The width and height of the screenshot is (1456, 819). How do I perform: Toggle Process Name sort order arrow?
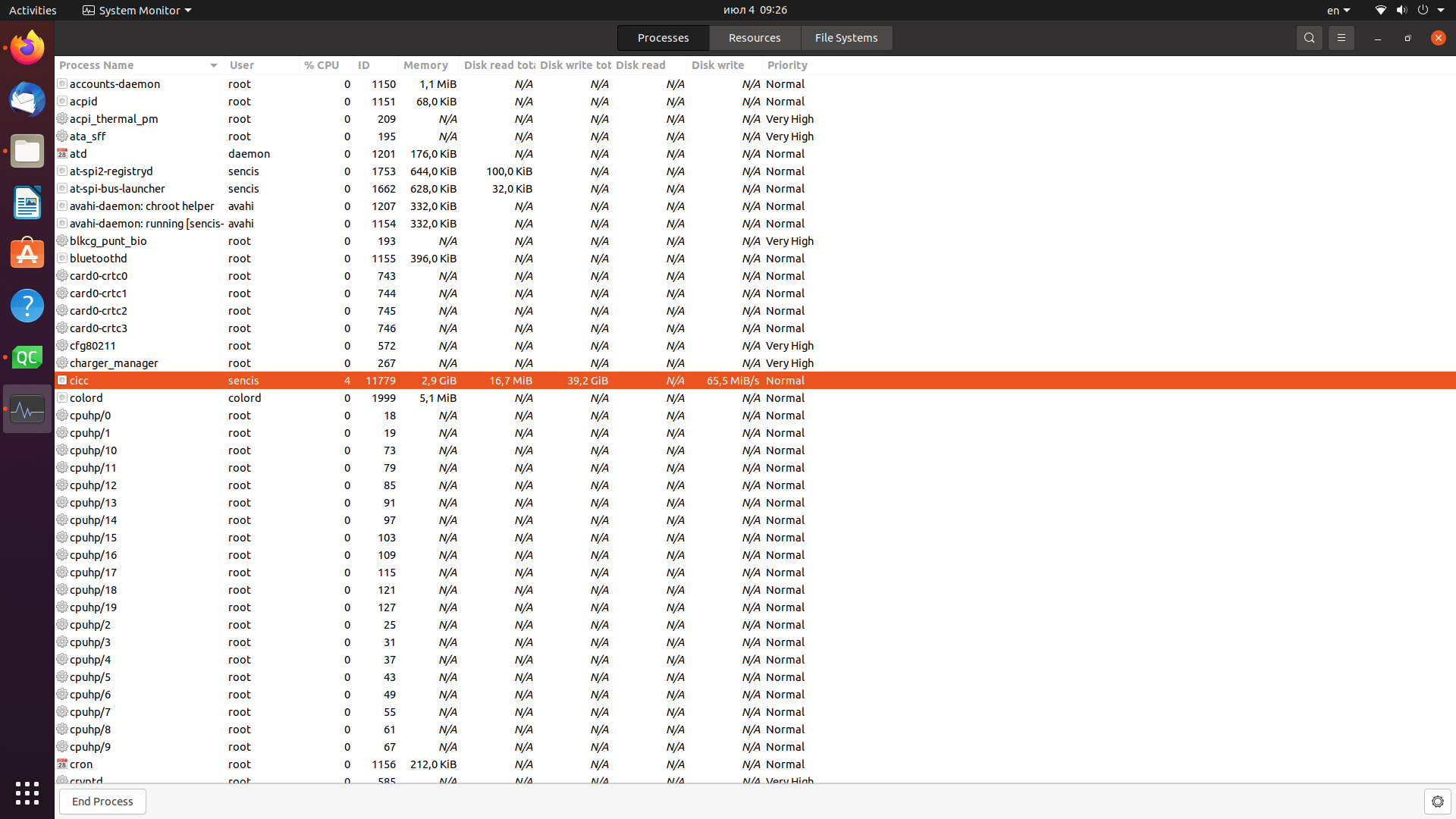click(213, 66)
